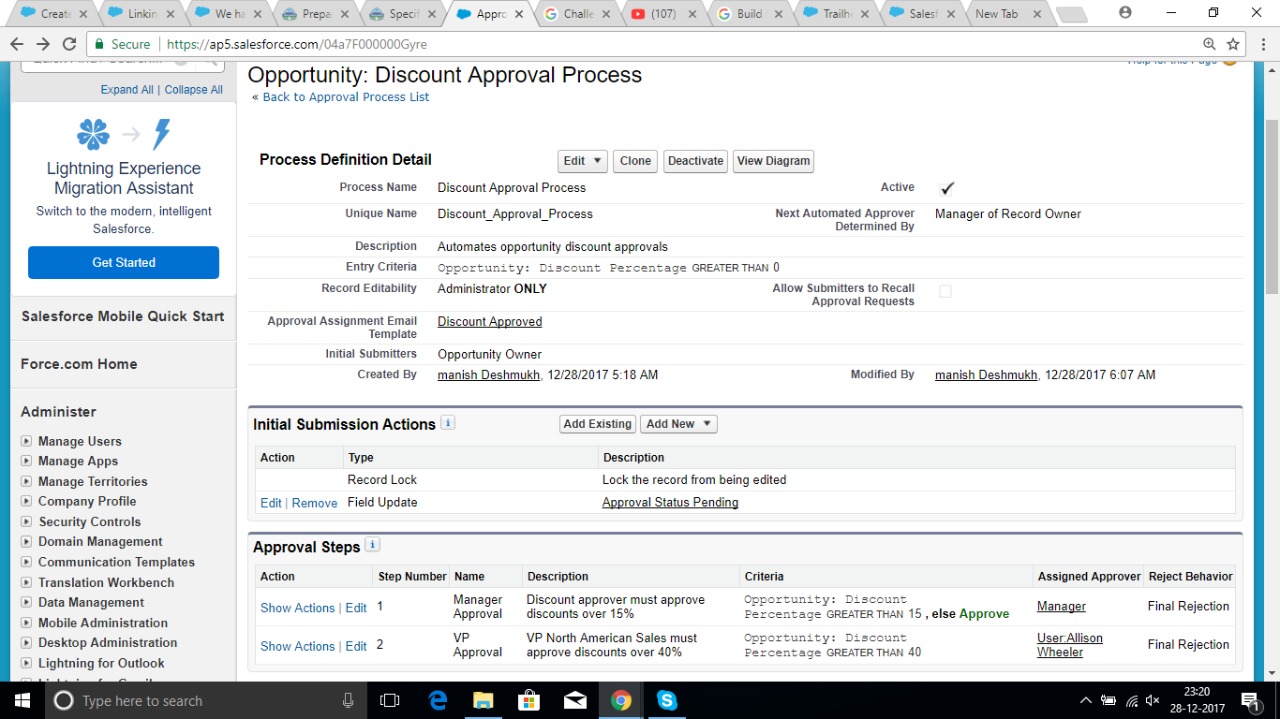1280x719 pixels.
Task: Switch to the New Tab browser tab
Action: tap(1009, 14)
